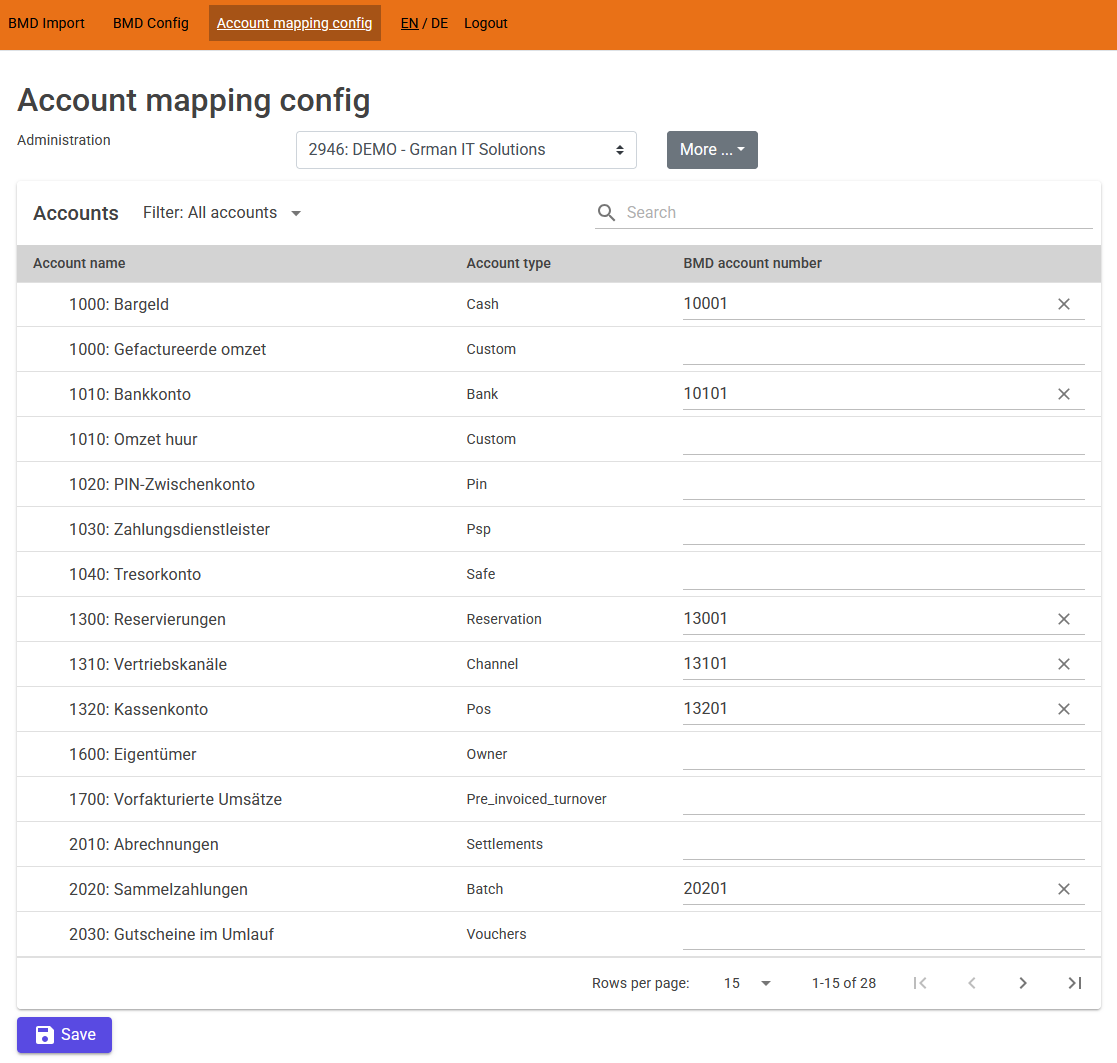Open the More ... dropdown button
Viewport: 1117px width, 1063px height.
point(712,150)
